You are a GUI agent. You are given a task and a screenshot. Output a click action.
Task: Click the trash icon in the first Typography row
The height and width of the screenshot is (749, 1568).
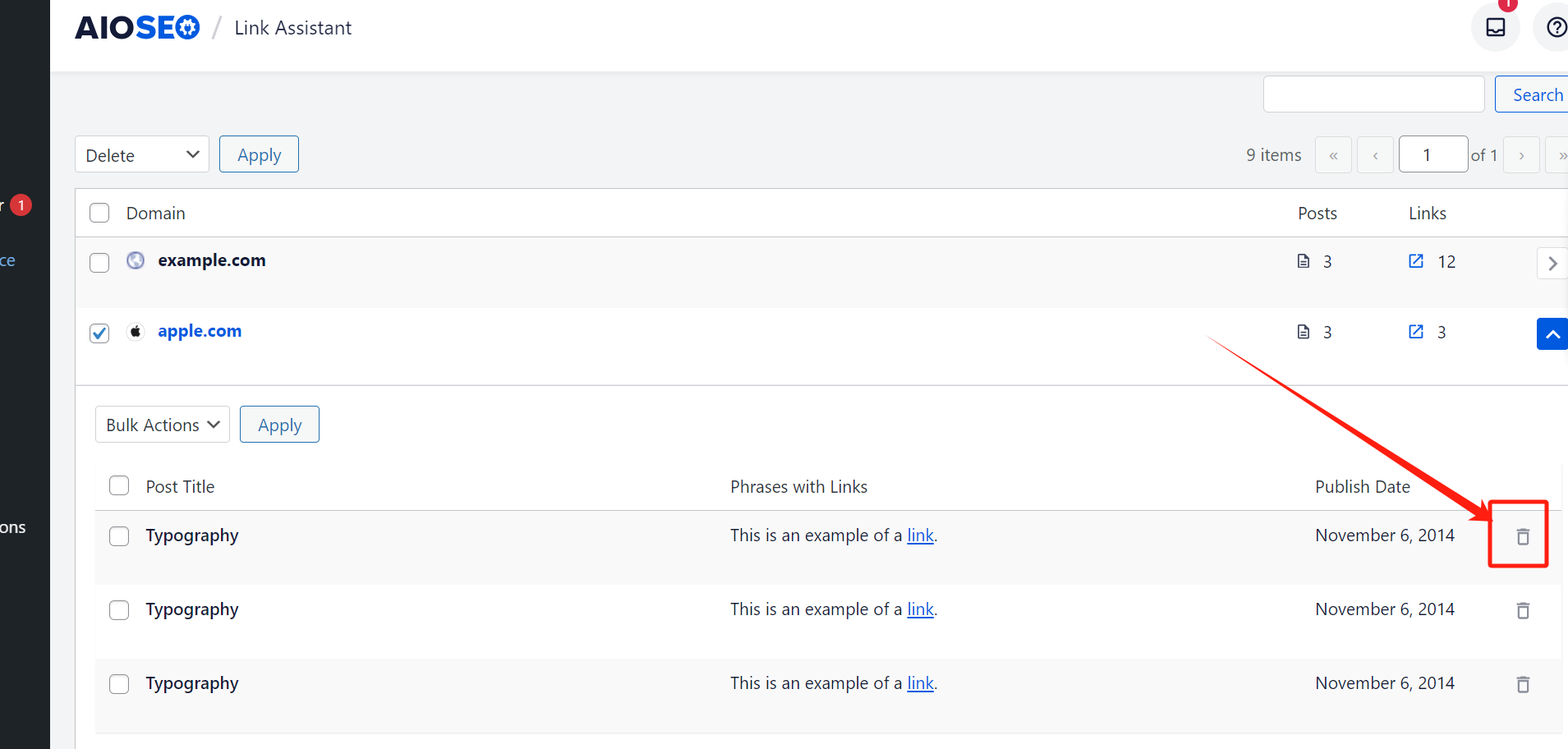pyautogui.click(x=1522, y=536)
